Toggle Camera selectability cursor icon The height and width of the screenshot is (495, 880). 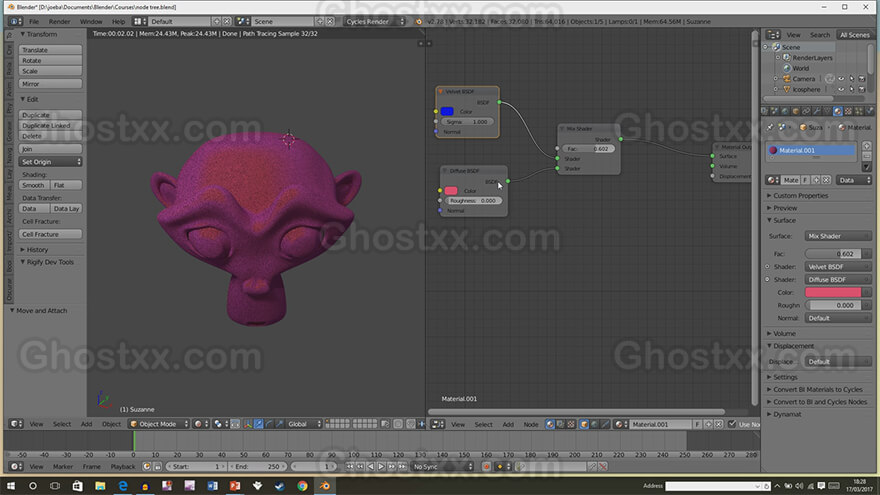point(851,79)
